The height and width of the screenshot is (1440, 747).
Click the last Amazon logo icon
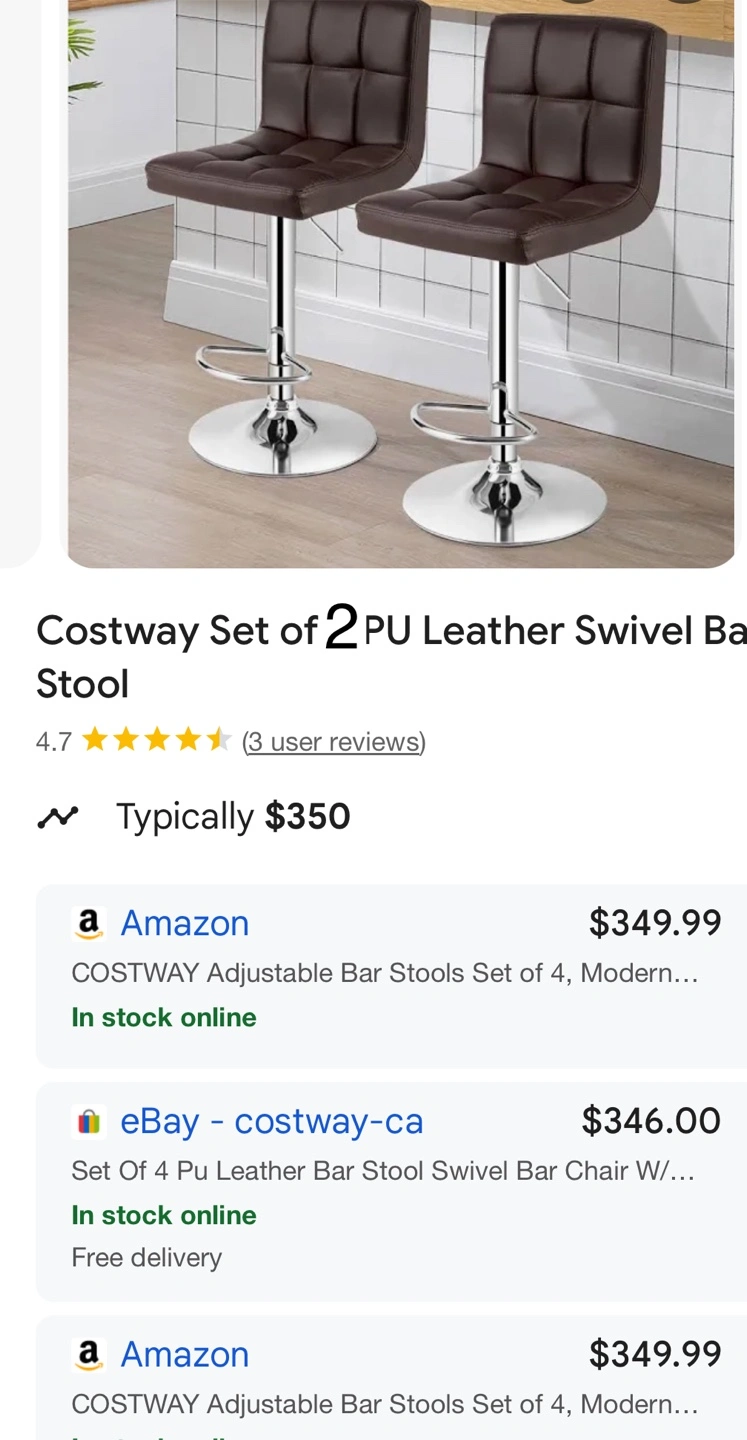(89, 1355)
